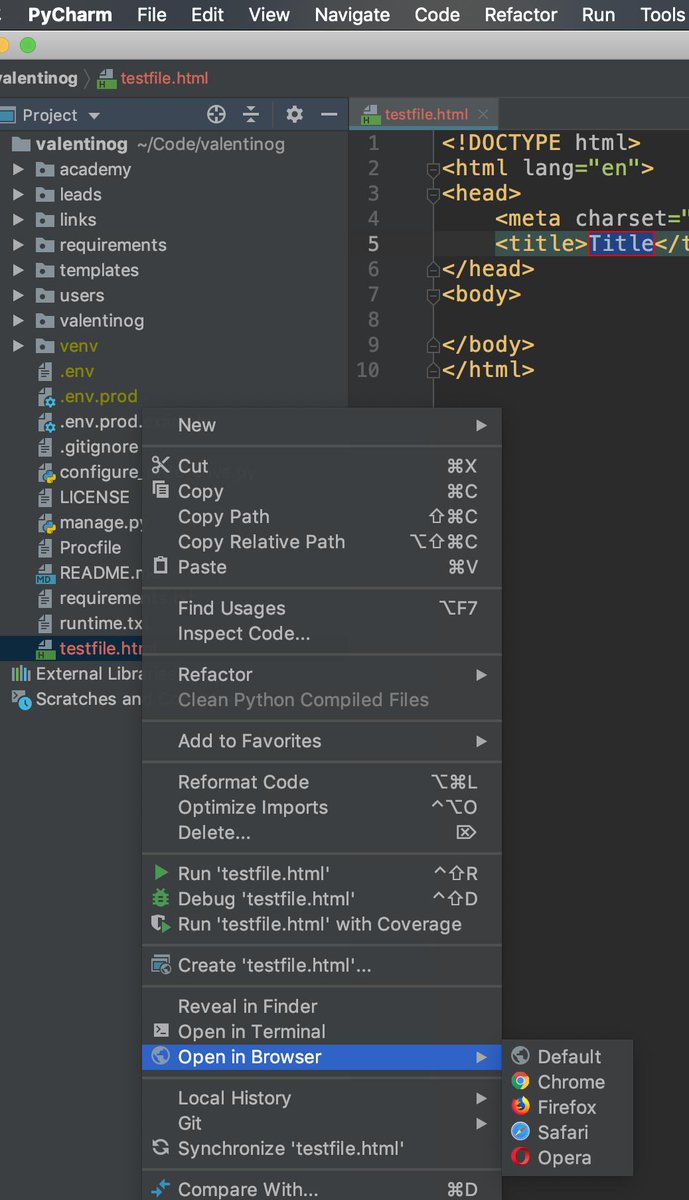Screen dimensions: 689x1200
Task: Hide the Project panel with minus icon
Action: click(x=328, y=115)
